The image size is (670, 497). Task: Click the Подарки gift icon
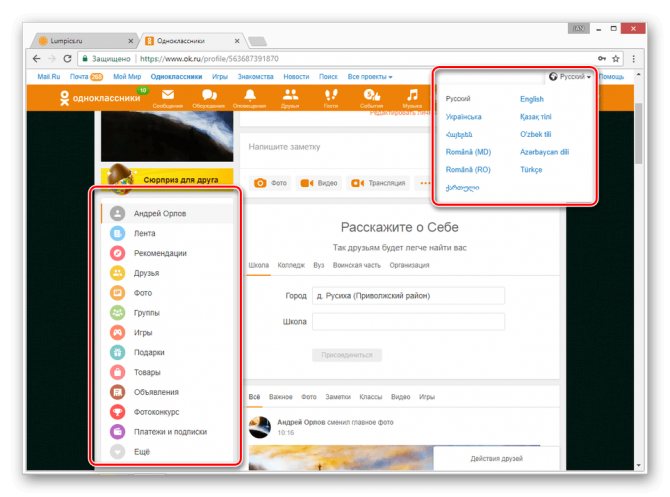pos(118,352)
